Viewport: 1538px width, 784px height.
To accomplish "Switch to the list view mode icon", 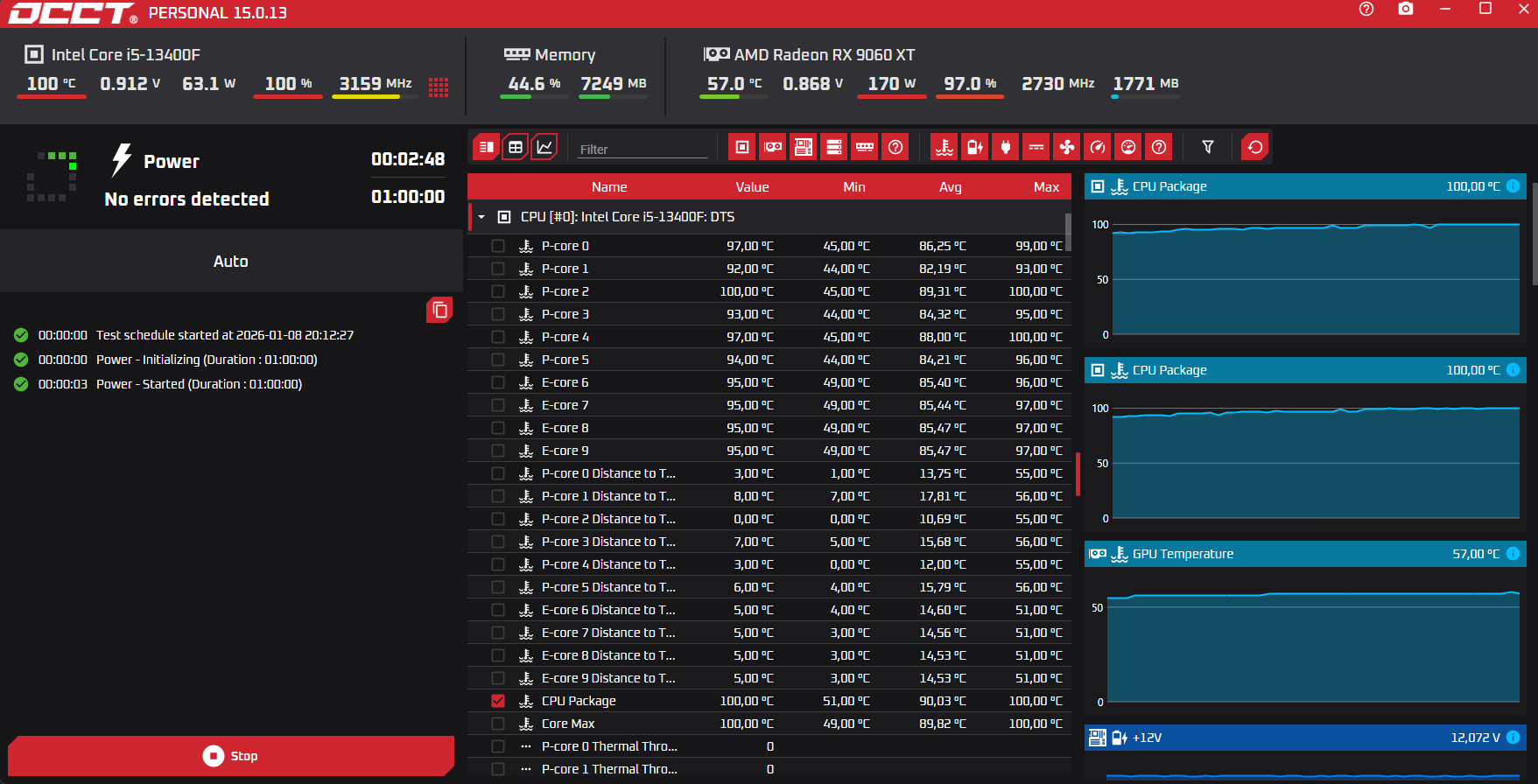I will coord(487,147).
